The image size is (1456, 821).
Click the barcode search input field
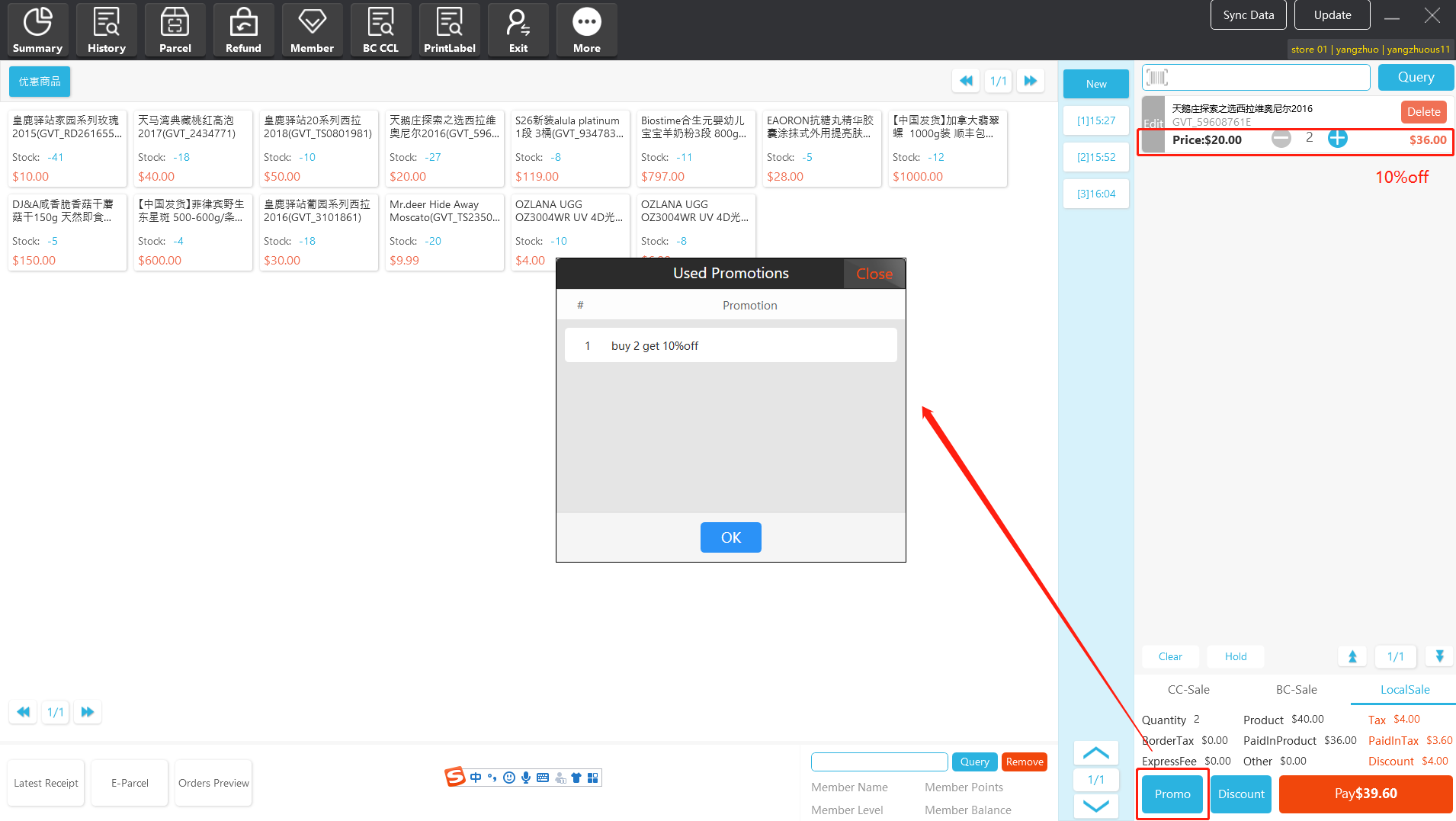tap(1265, 77)
